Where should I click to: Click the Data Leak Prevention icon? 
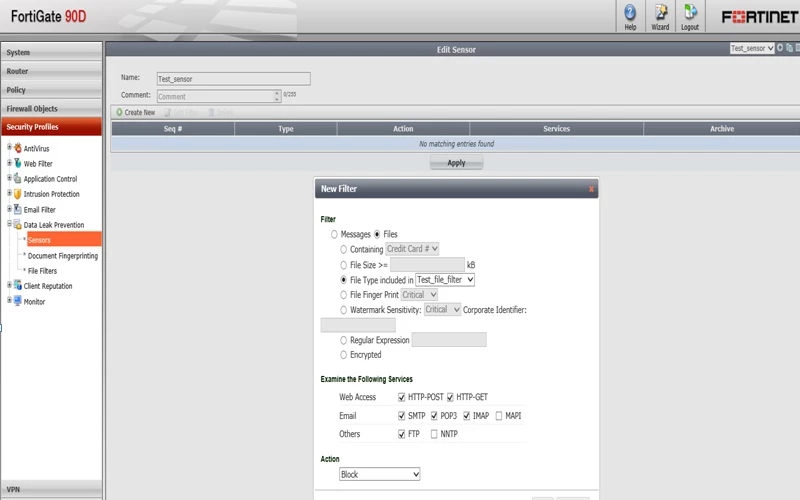coord(18,224)
